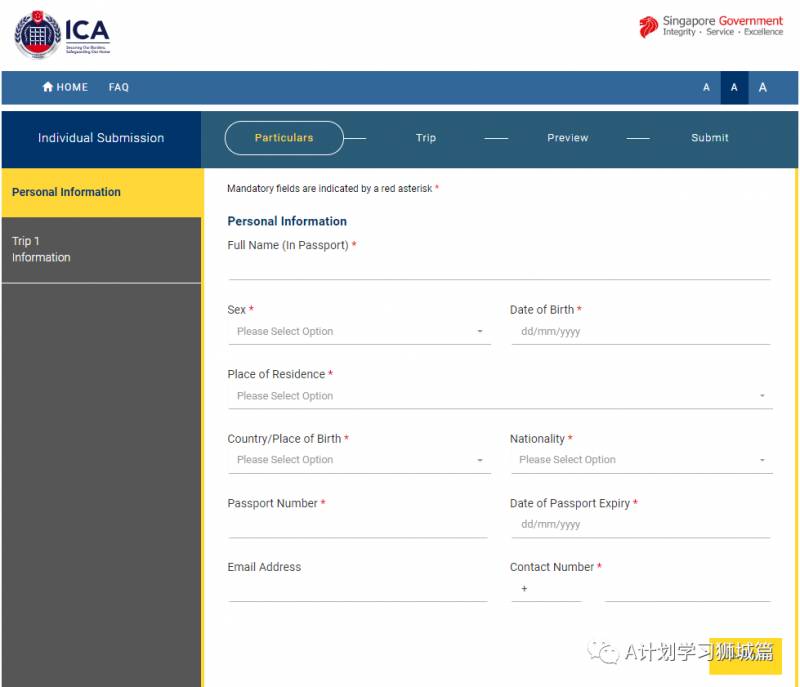Select largest font size A
This screenshot has width=800, height=687.
(x=763, y=88)
